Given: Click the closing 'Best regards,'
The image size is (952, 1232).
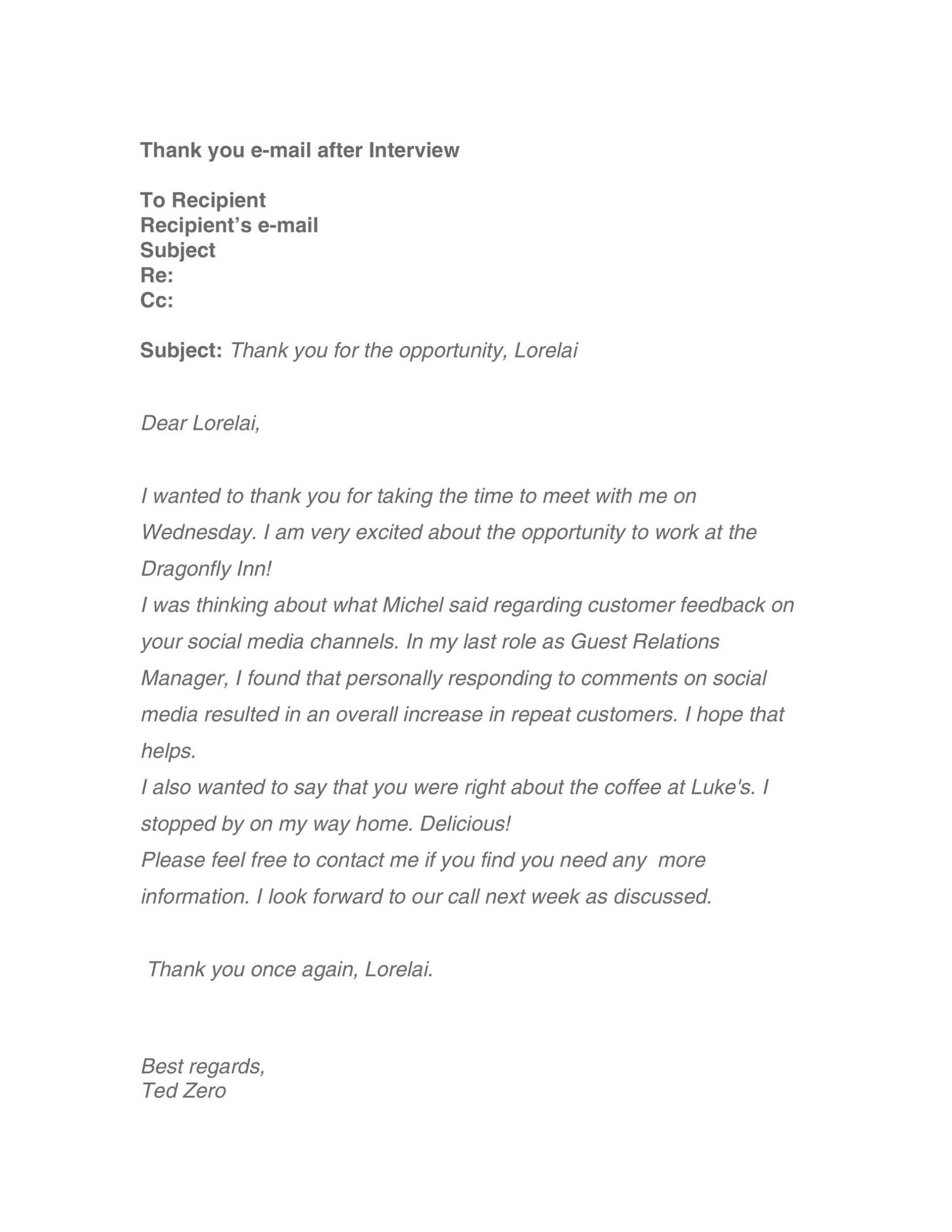Looking at the screenshot, I should [x=203, y=1066].
